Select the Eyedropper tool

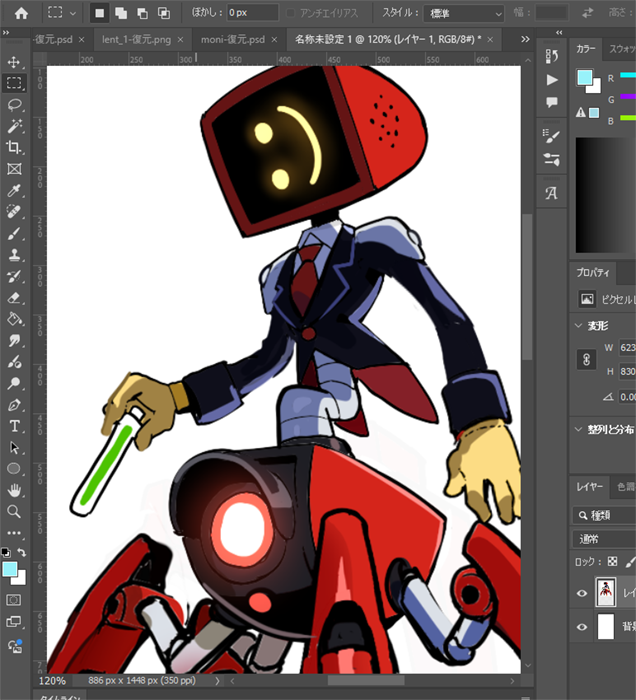coord(14,191)
